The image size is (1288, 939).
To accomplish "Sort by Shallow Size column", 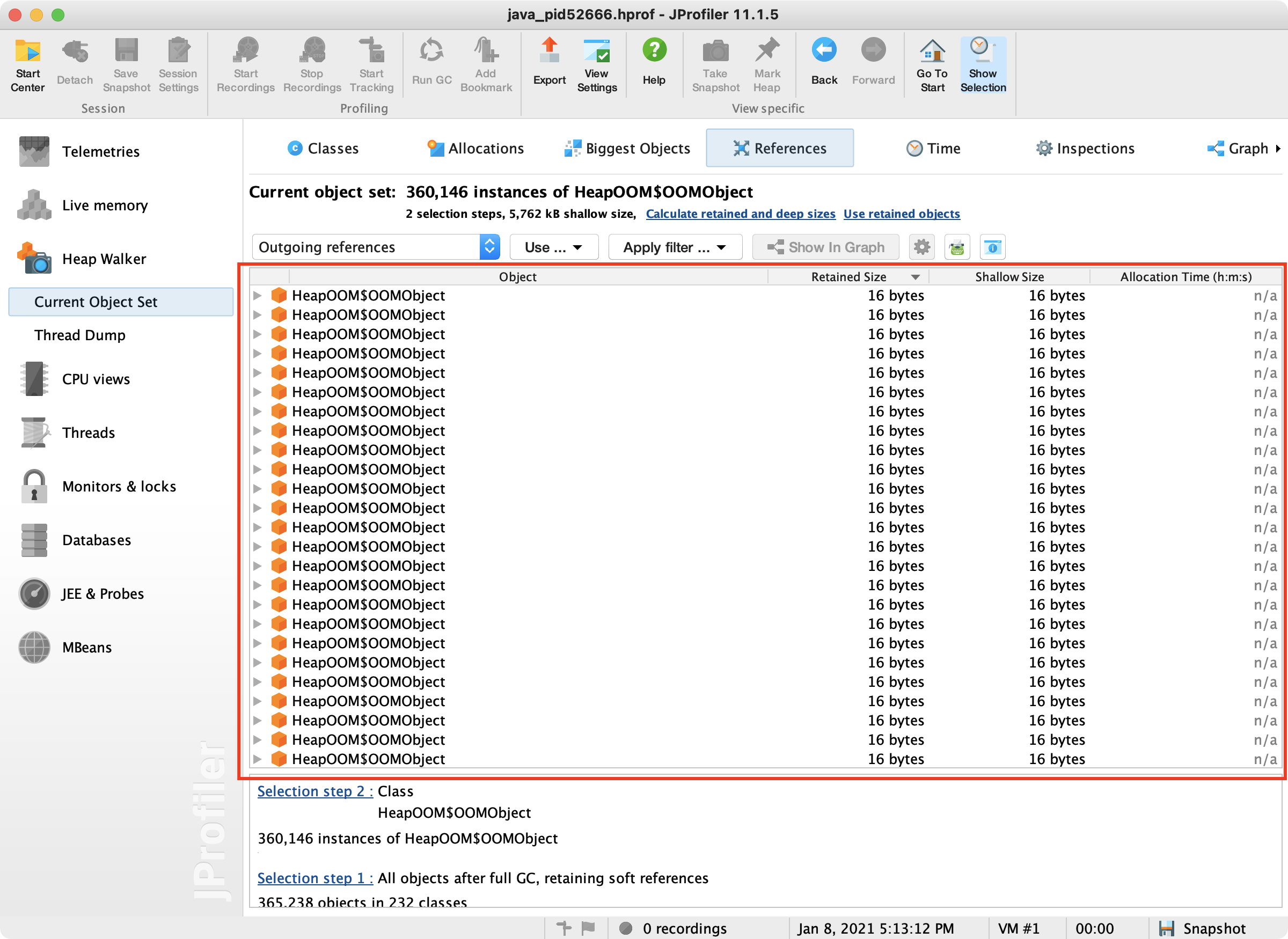I will click(1009, 277).
